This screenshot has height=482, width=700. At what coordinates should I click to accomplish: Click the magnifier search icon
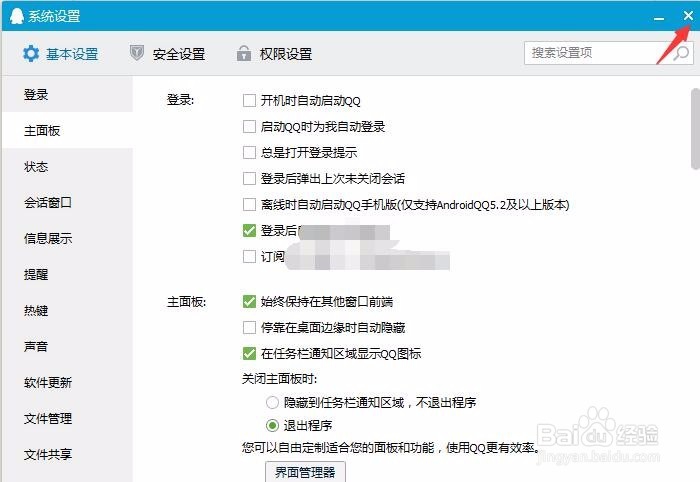click(x=681, y=53)
